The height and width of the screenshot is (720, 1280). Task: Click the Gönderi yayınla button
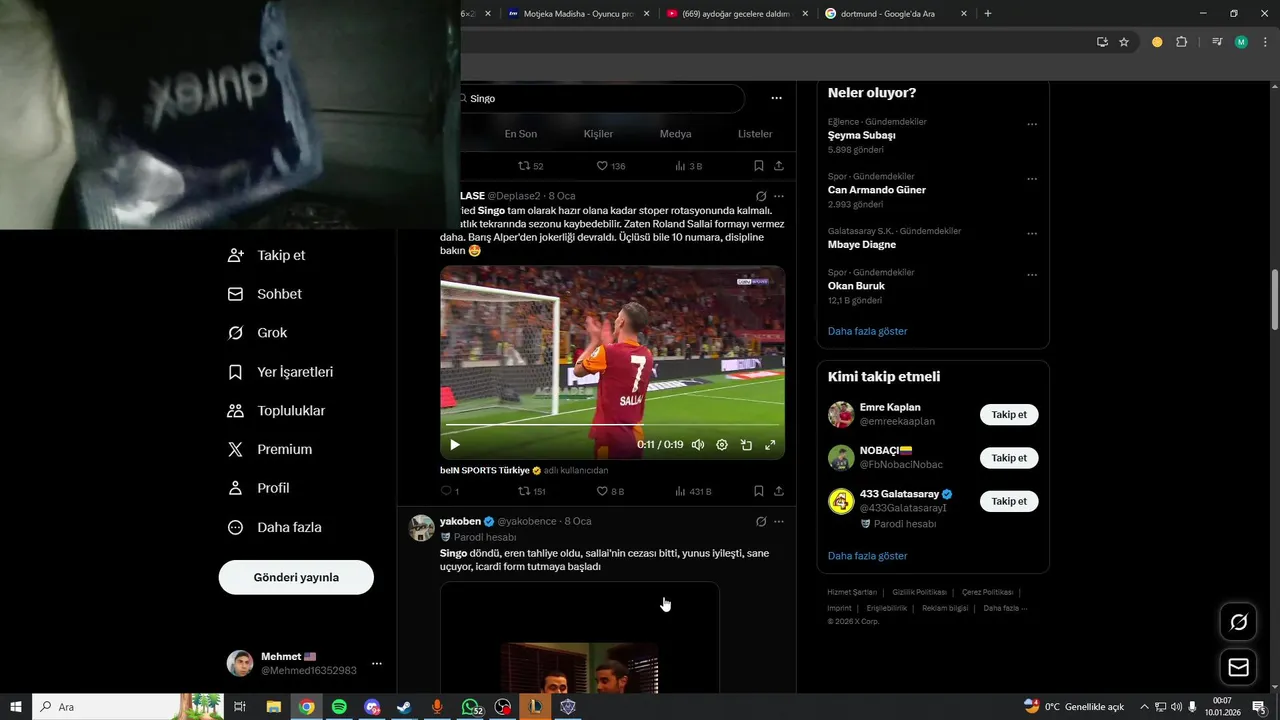296,577
